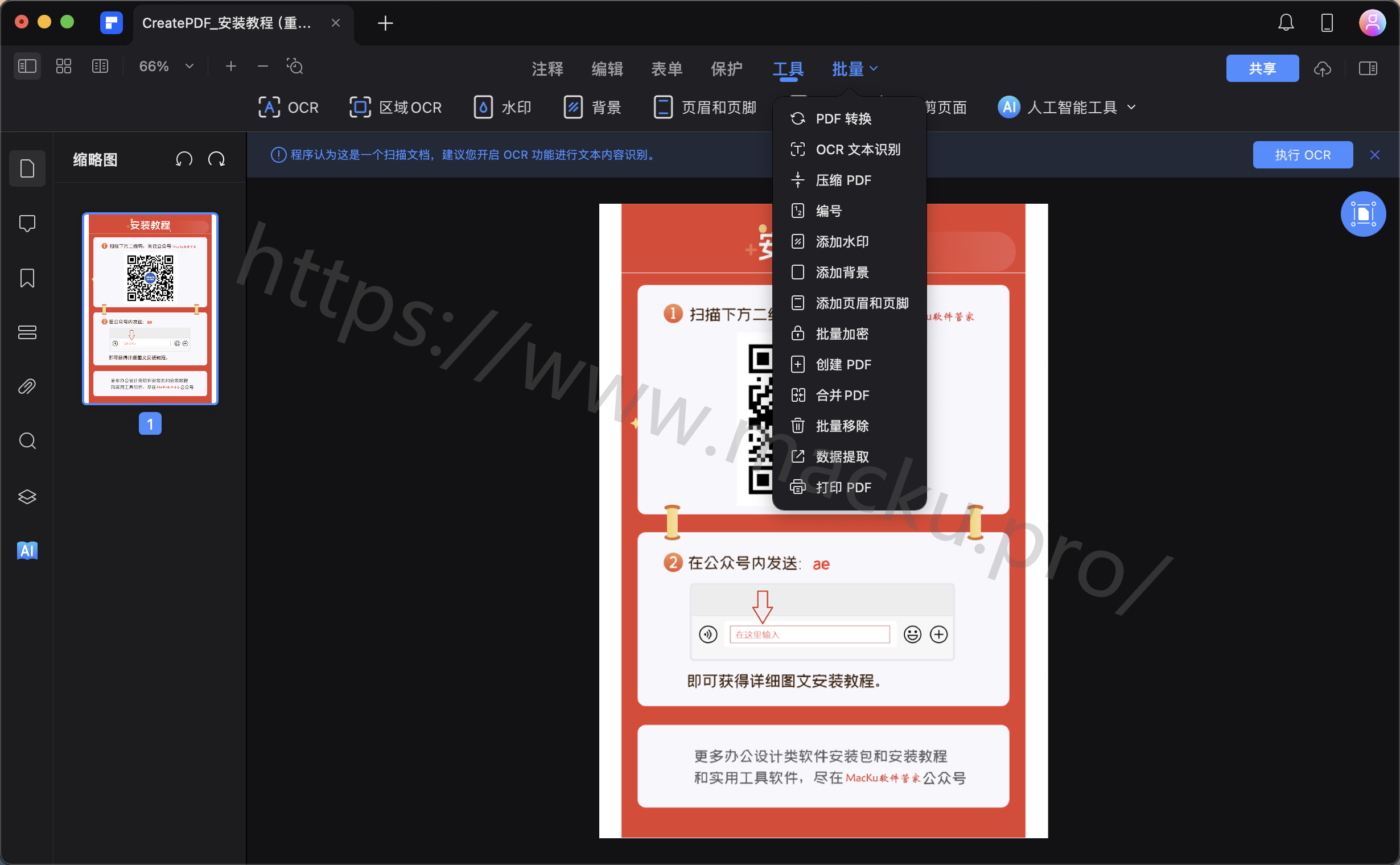This screenshot has height=865, width=1400.
Task: Open the AI sidebar icon
Action: pyautogui.click(x=27, y=550)
